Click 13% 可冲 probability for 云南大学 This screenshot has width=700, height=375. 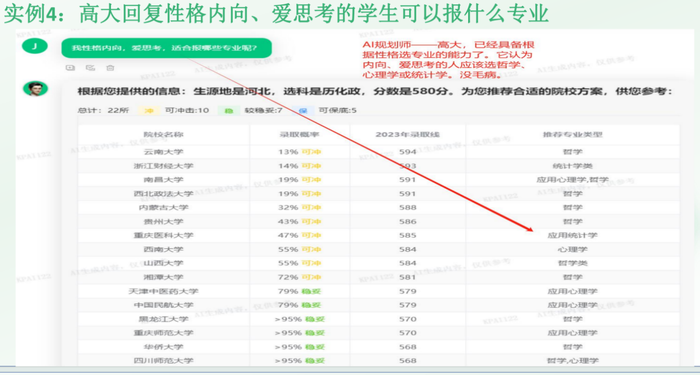(x=299, y=152)
